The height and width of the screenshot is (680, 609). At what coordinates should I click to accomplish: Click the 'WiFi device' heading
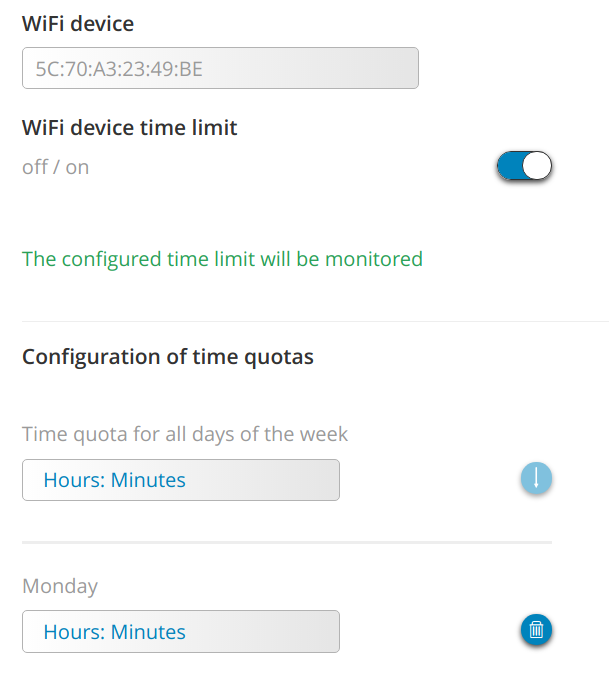tap(78, 23)
